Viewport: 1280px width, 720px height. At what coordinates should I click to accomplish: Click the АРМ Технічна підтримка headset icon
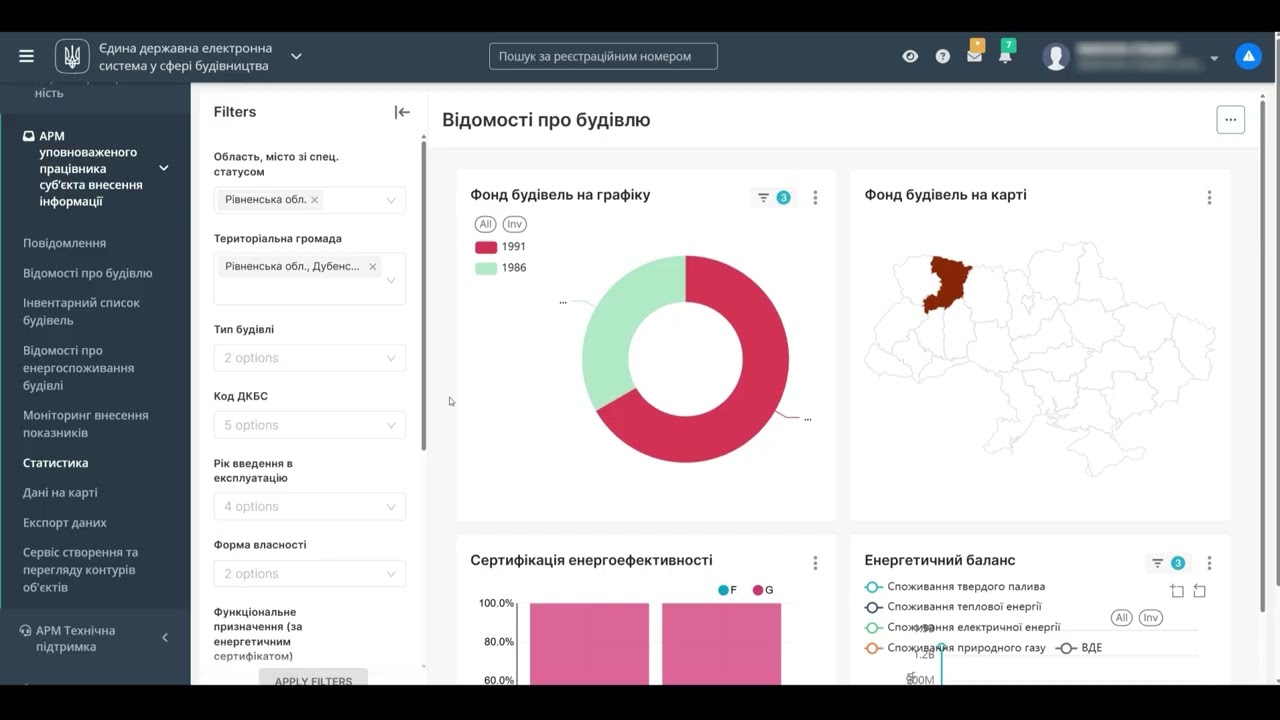(x=26, y=631)
